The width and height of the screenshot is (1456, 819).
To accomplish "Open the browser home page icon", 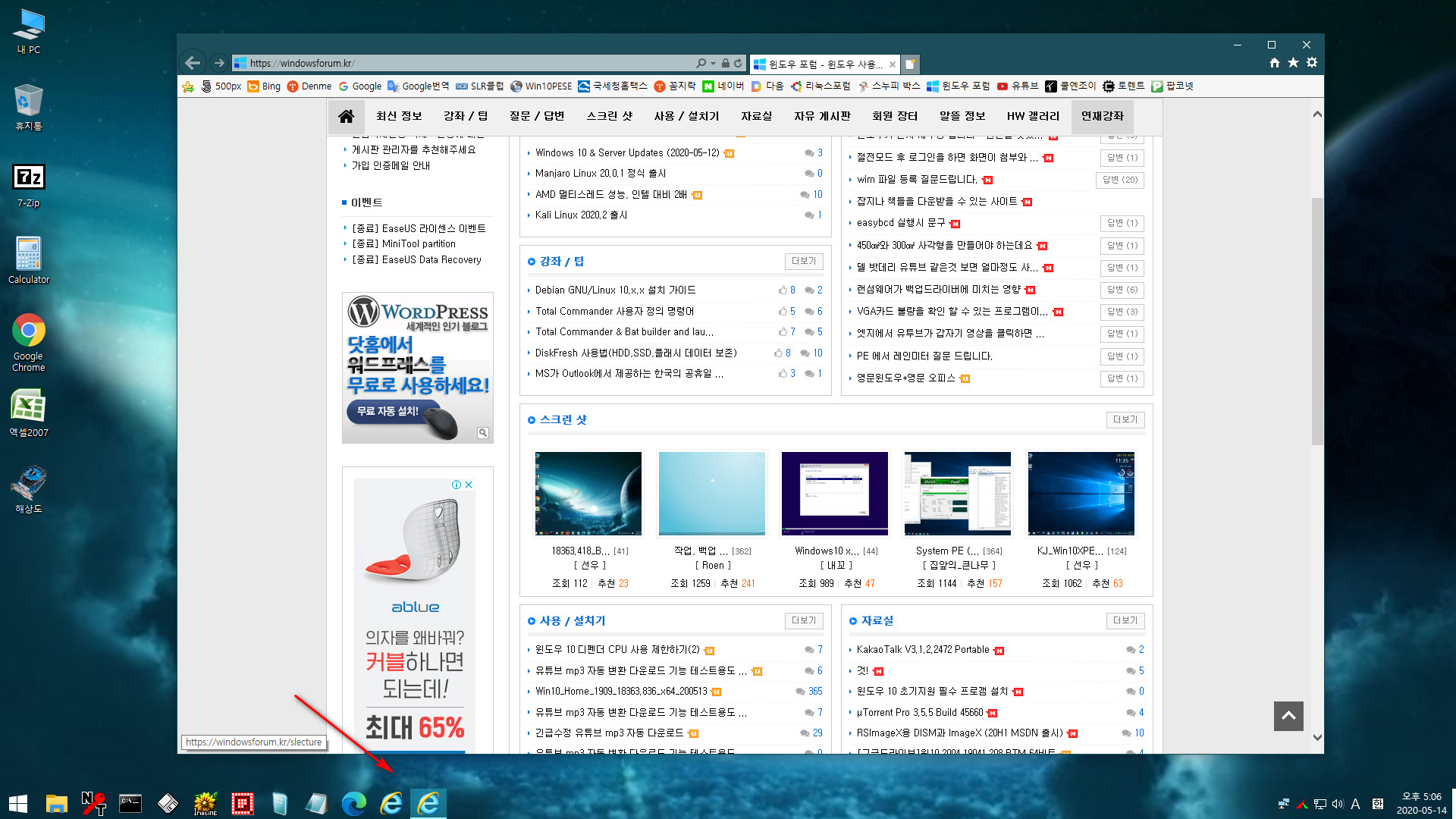I will coord(1275,63).
